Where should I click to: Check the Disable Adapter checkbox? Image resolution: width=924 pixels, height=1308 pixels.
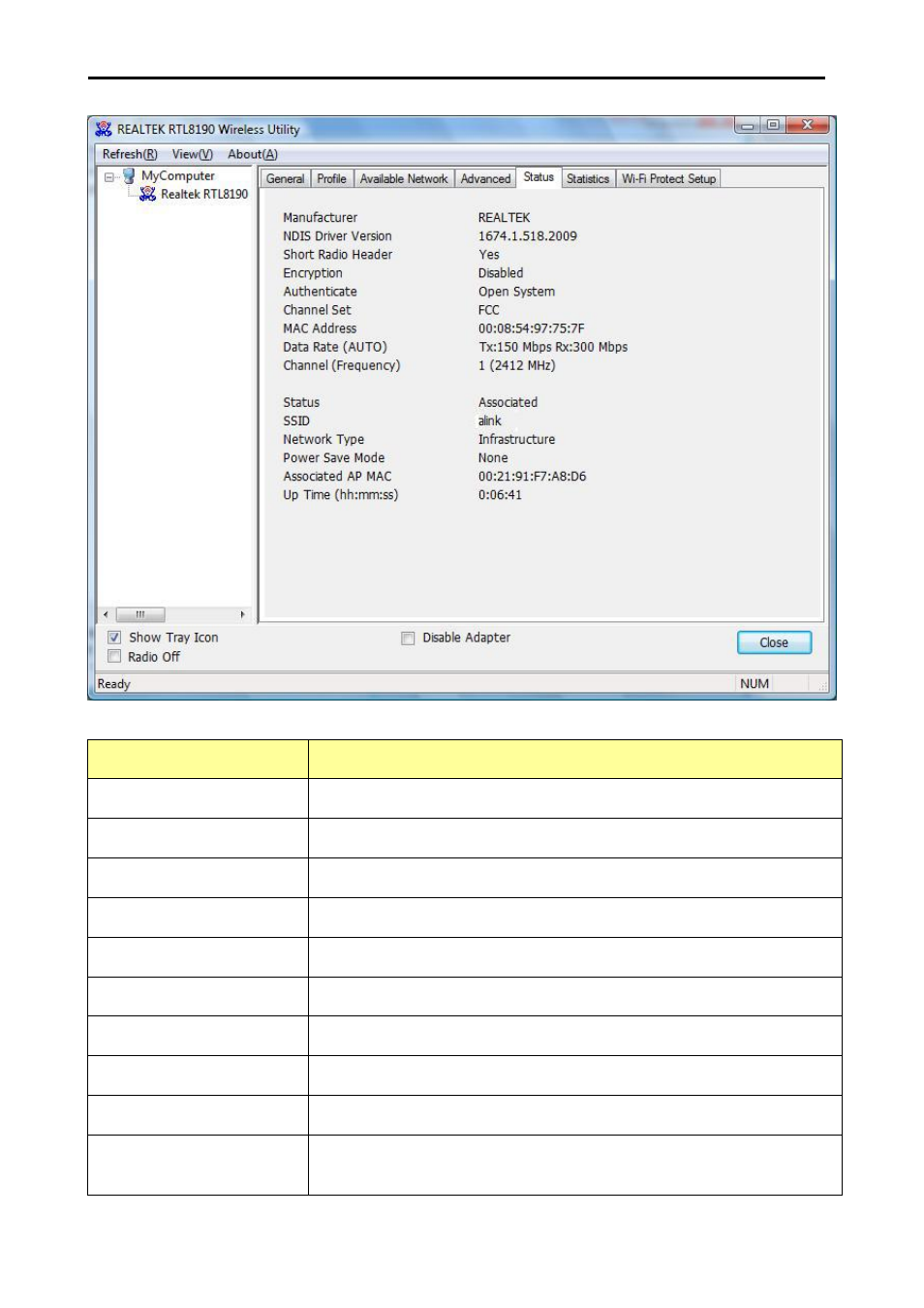click(408, 638)
